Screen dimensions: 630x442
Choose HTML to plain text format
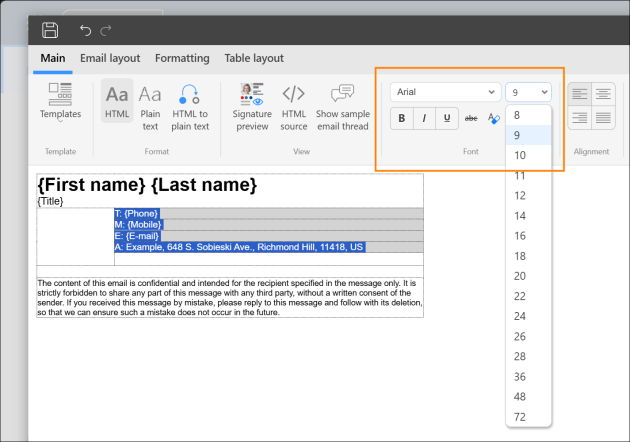pos(190,108)
